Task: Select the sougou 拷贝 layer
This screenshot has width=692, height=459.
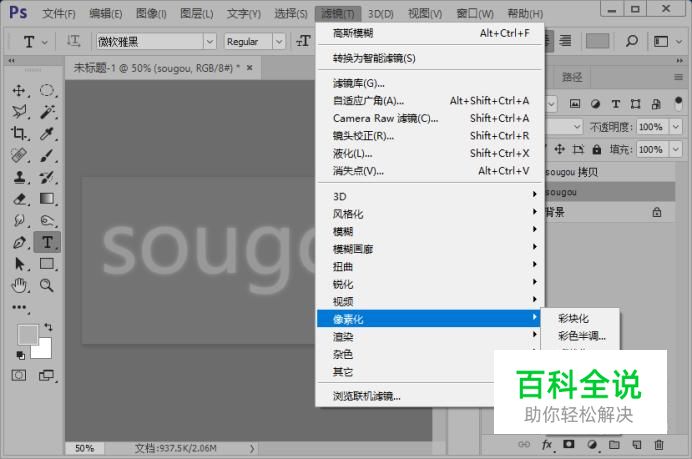Action: (610, 172)
